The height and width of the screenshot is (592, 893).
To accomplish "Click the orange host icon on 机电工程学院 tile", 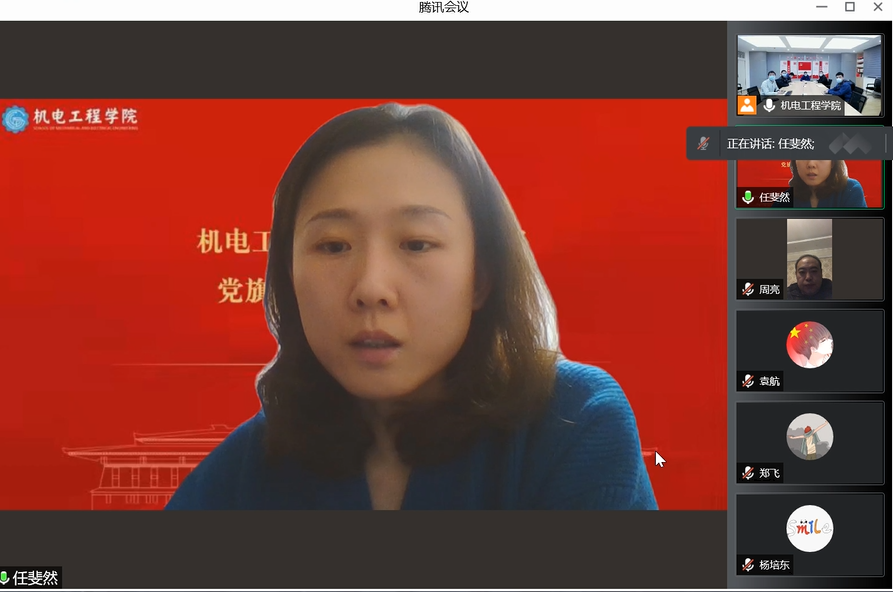I will point(747,105).
